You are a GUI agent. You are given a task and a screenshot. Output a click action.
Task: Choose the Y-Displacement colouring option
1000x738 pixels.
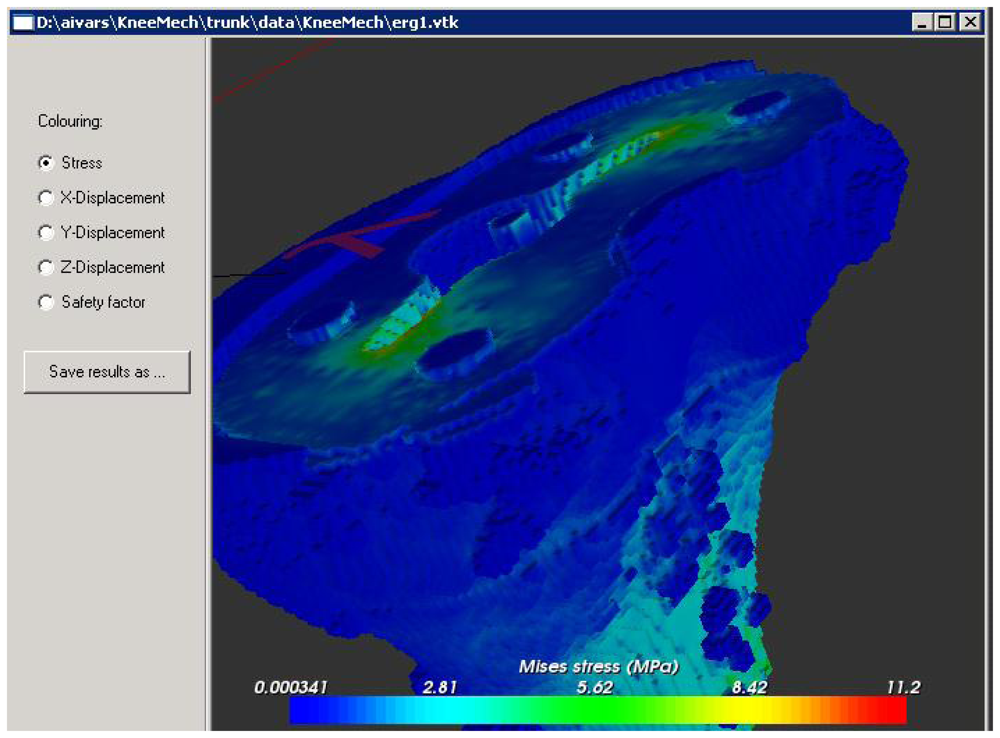pos(46,233)
